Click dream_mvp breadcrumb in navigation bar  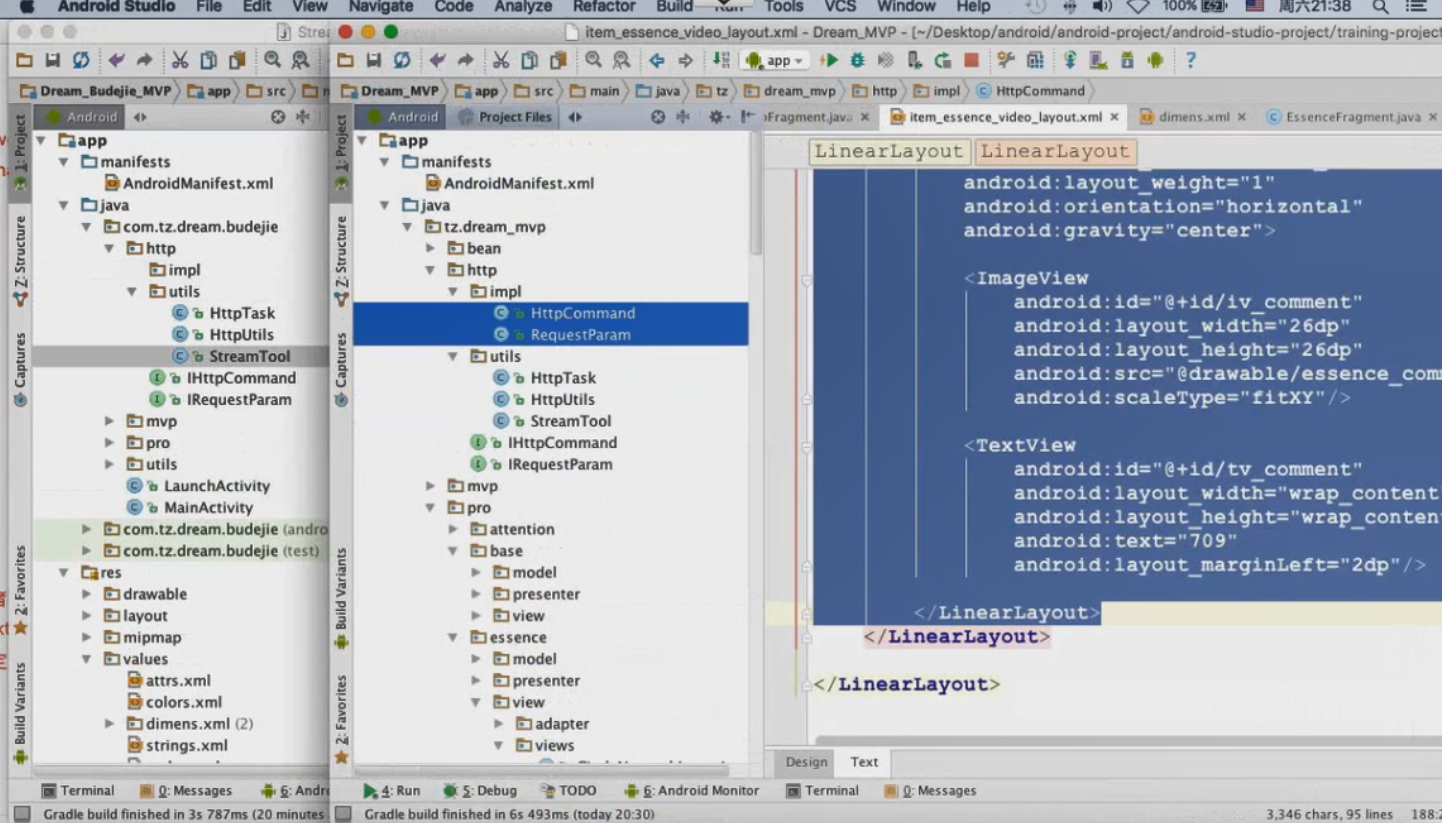click(790, 91)
